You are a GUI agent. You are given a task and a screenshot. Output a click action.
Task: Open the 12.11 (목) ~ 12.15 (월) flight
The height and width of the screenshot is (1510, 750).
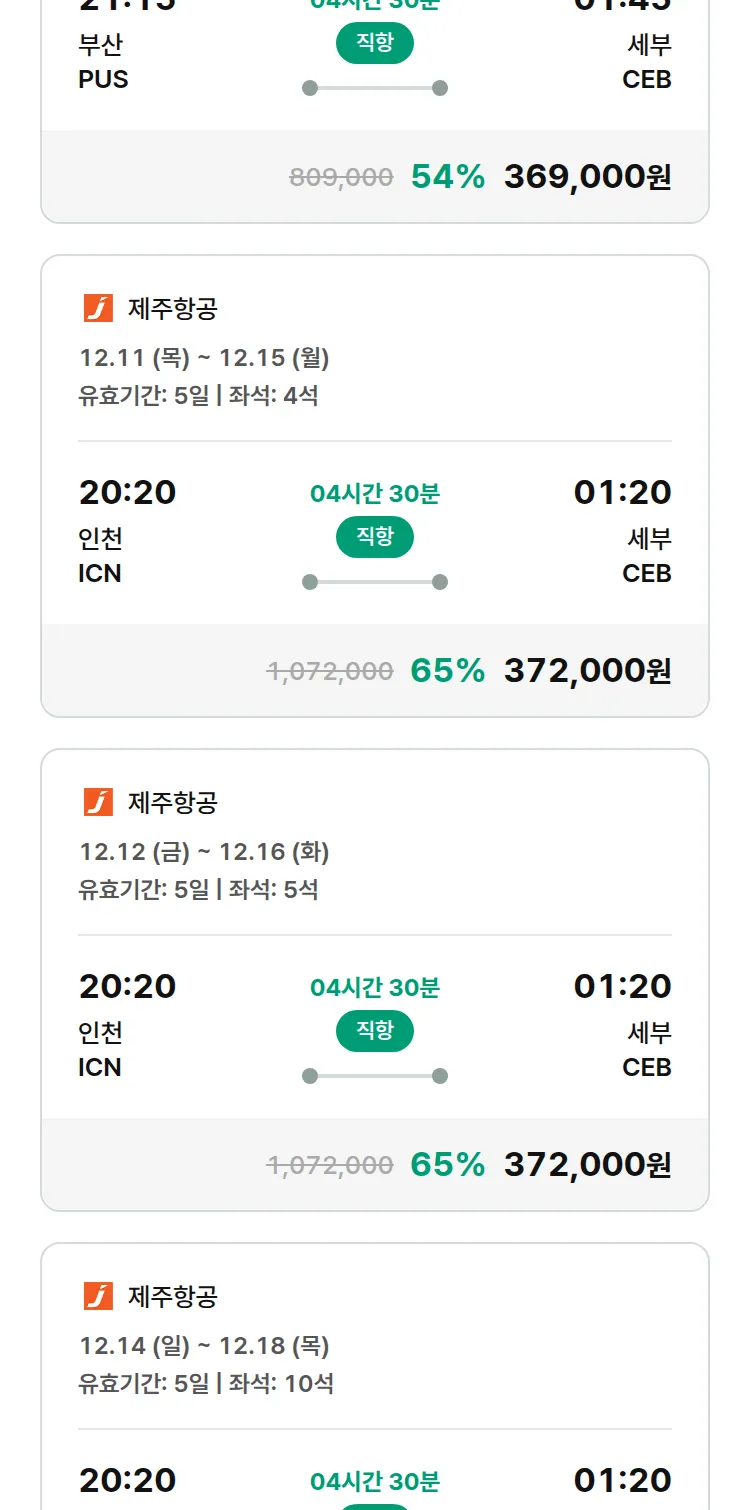204,358
